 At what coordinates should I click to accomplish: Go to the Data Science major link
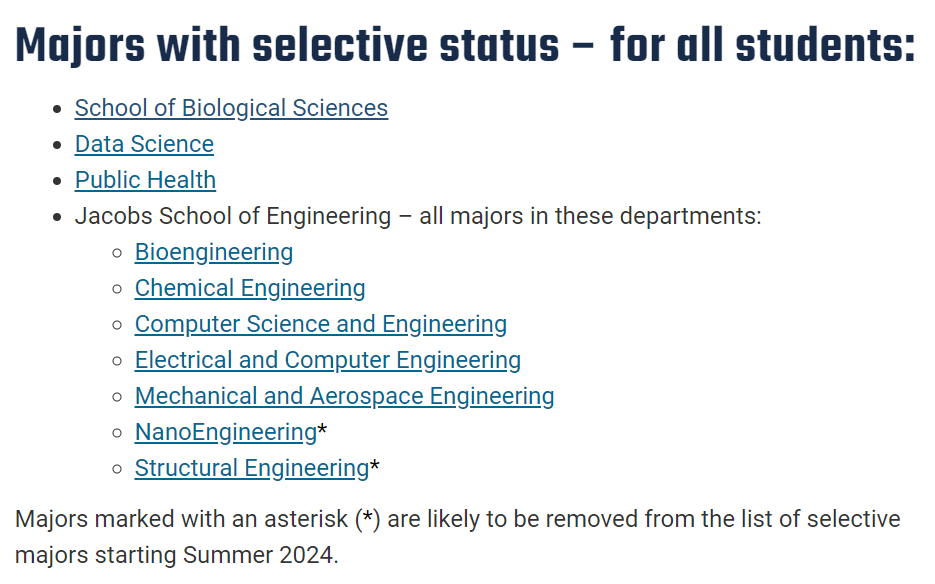pyautogui.click(x=144, y=144)
